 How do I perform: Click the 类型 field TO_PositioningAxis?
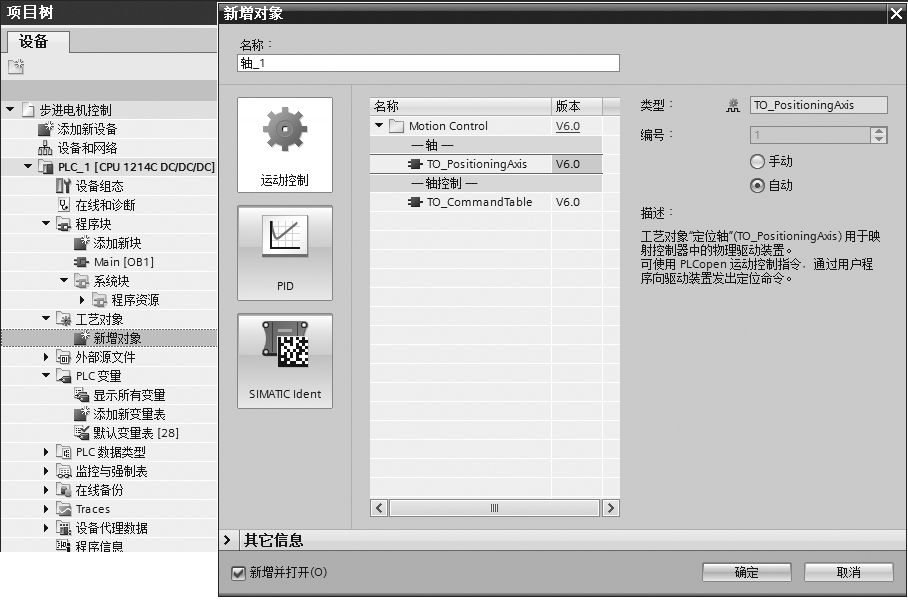tap(818, 105)
